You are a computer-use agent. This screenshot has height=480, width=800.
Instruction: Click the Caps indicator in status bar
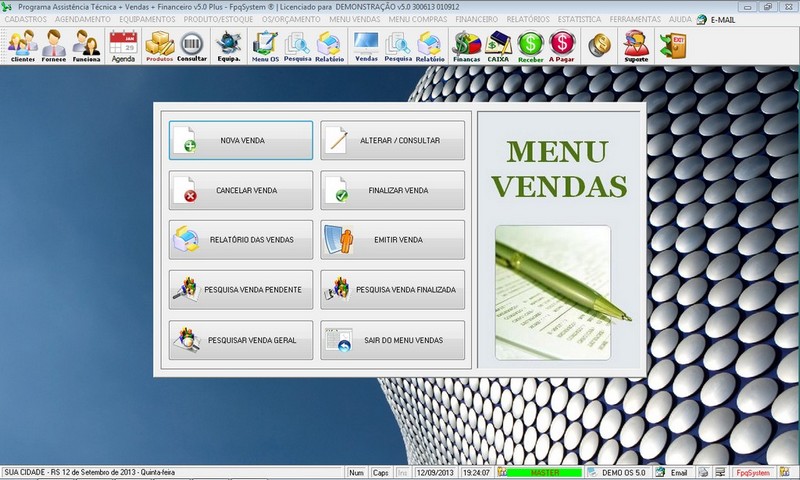[x=380, y=473]
